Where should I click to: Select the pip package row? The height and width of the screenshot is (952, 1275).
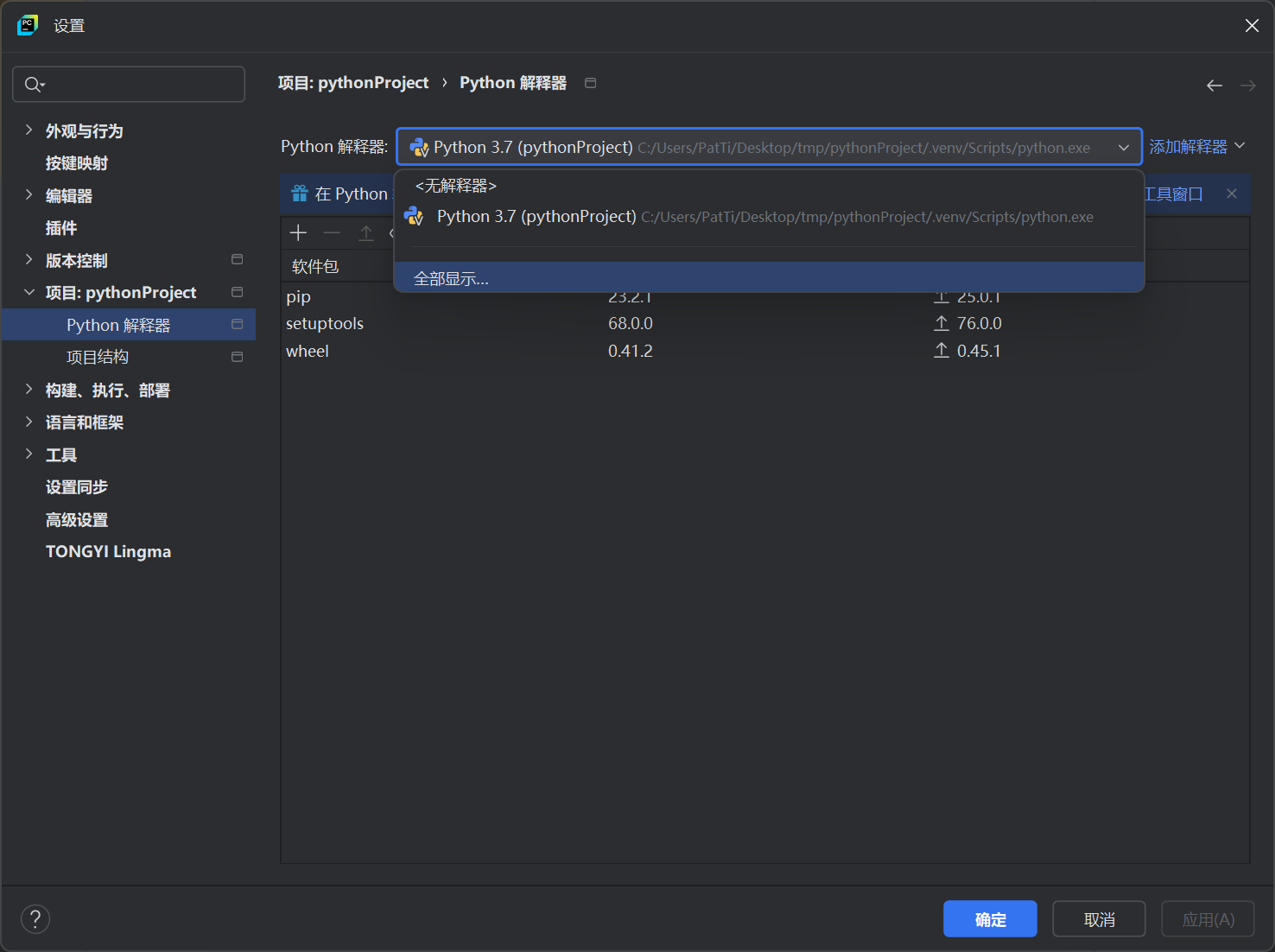coord(764,296)
